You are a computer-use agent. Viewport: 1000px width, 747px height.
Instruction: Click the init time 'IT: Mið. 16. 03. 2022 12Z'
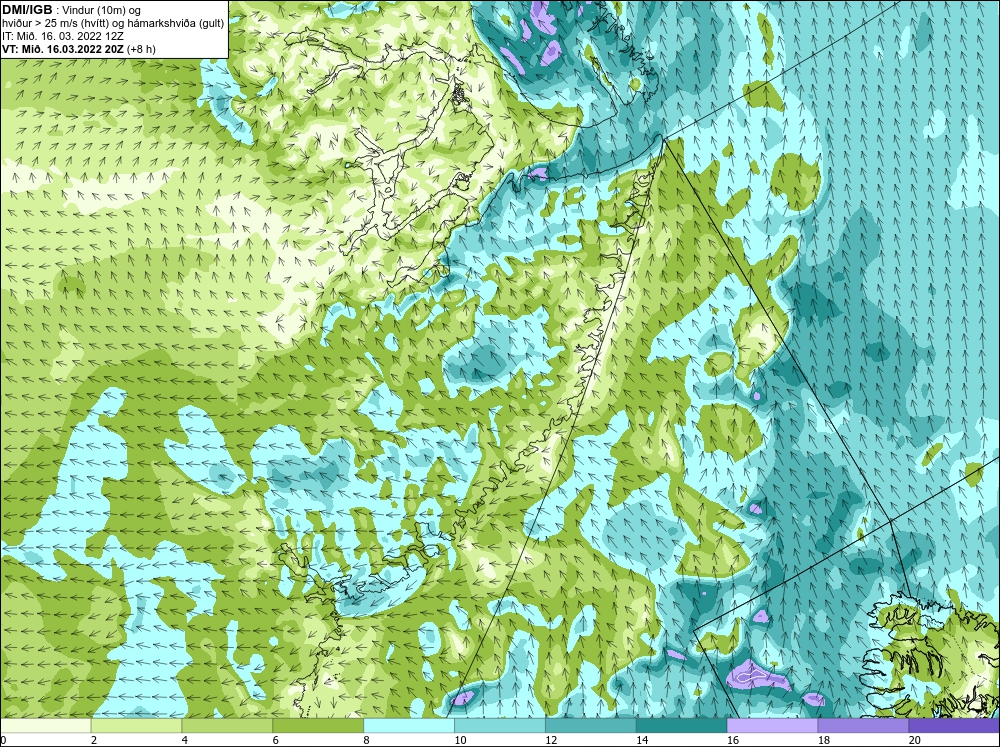tap(62, 36)
